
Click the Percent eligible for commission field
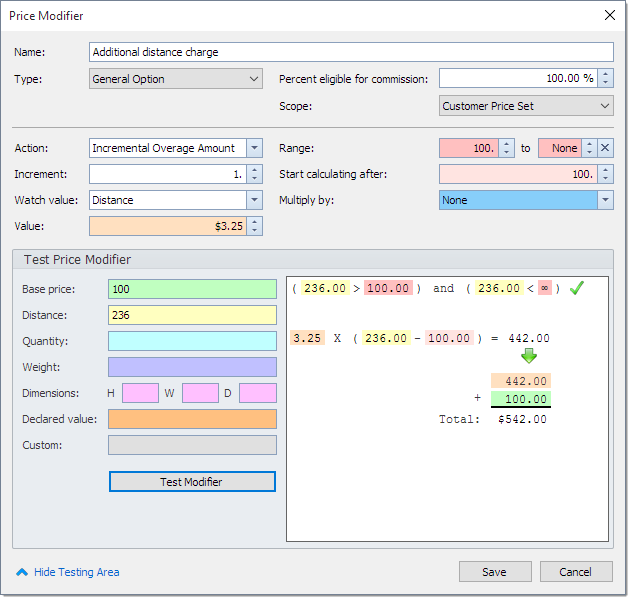[518, 78]
